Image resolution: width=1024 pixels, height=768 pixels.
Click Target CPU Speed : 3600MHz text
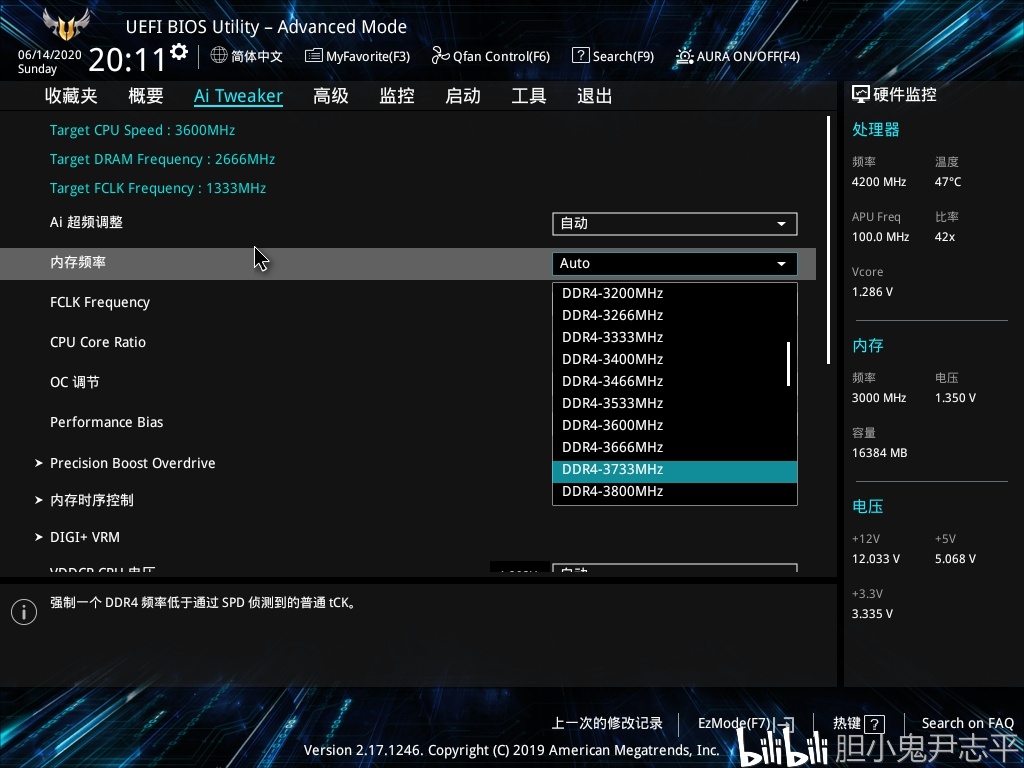click(142, 130)
